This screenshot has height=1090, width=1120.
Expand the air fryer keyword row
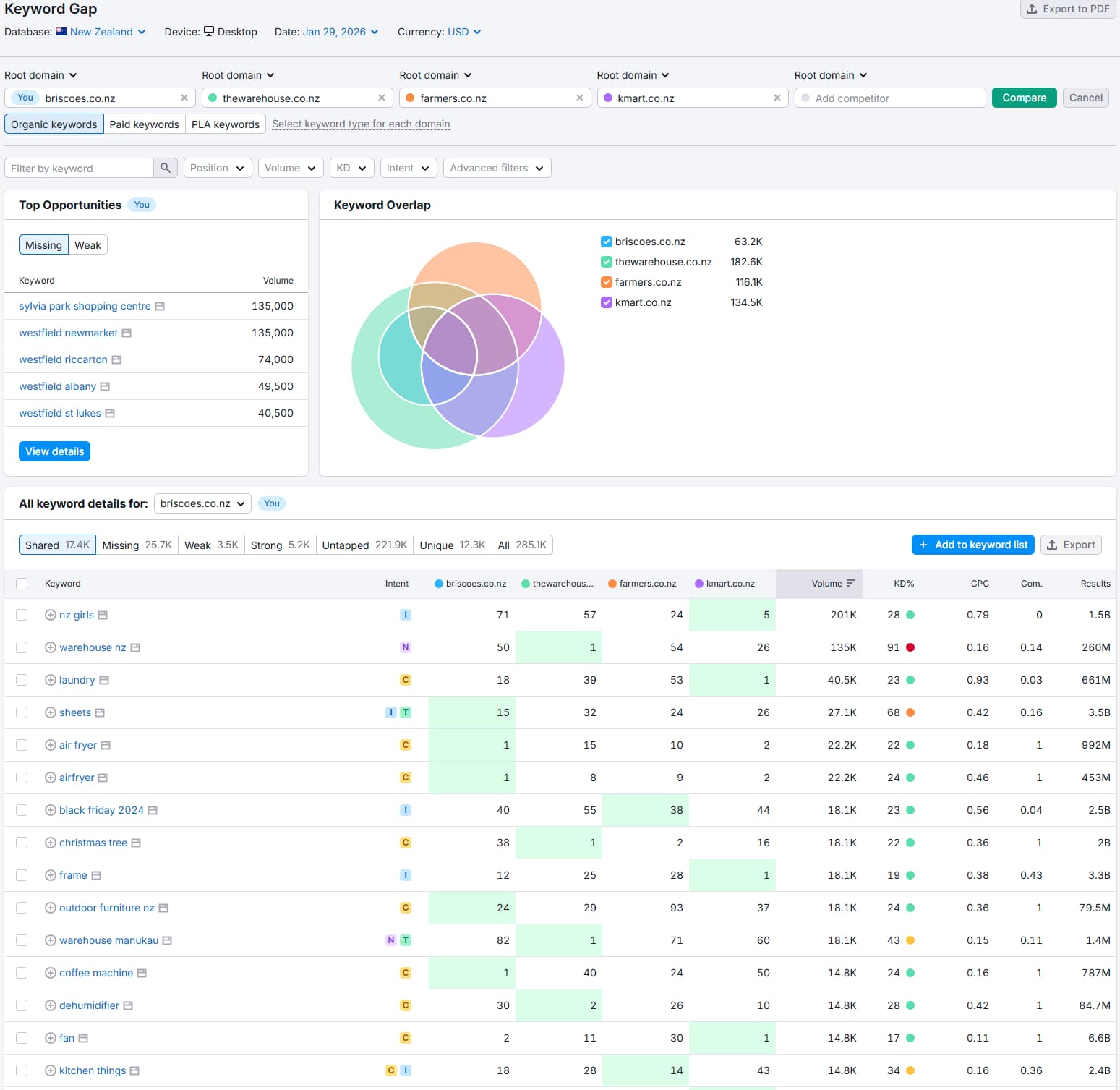click(49, 744)
